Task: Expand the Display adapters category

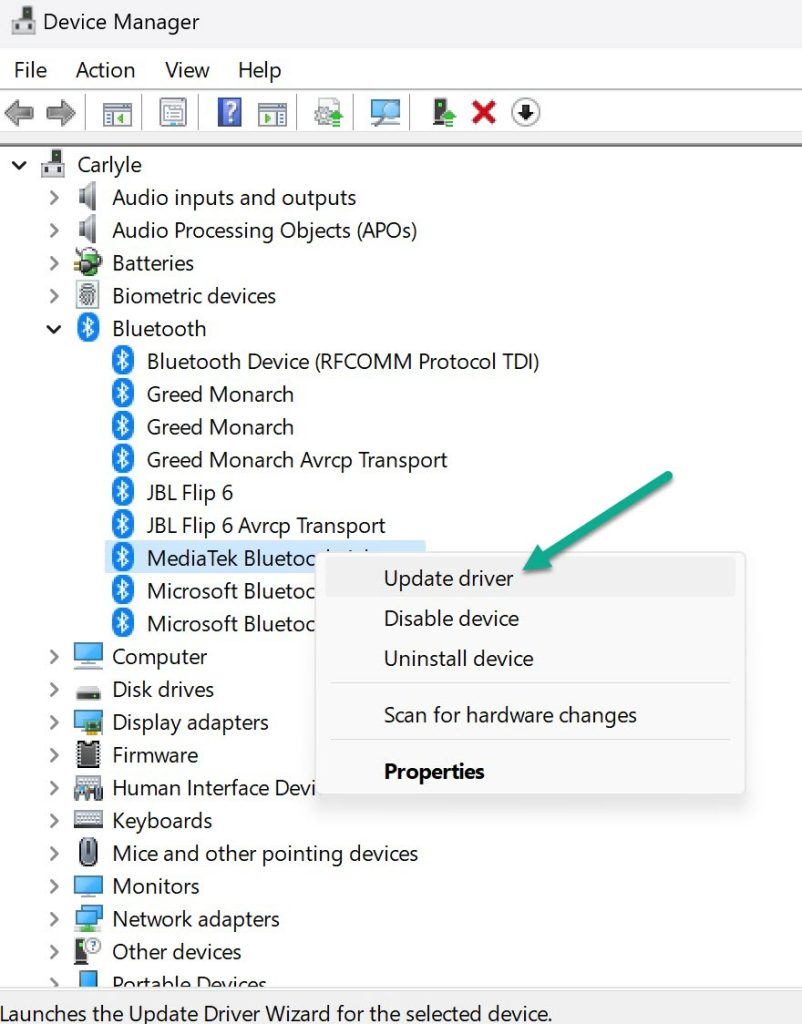Action: 54,722
